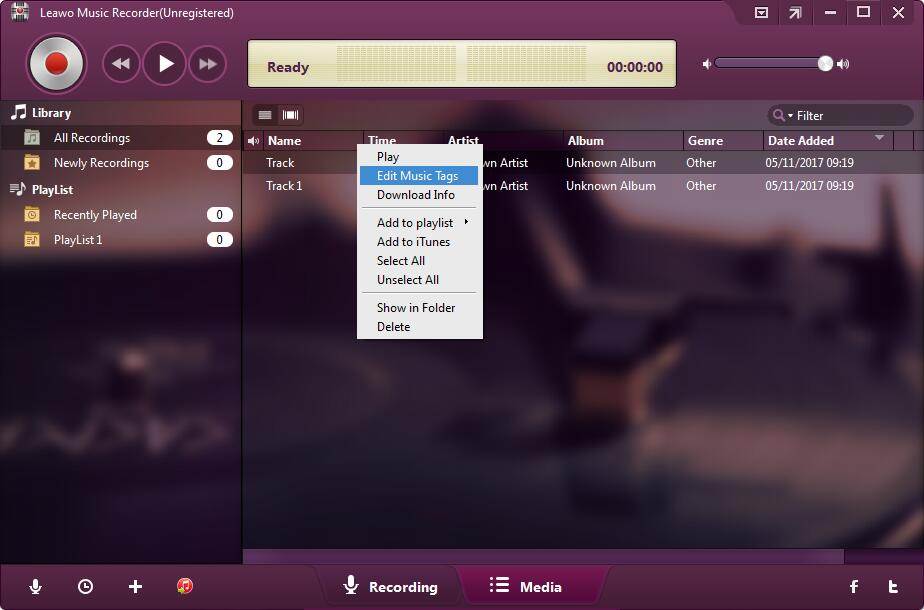Choose Delete in the context menu

coord(419,327)
